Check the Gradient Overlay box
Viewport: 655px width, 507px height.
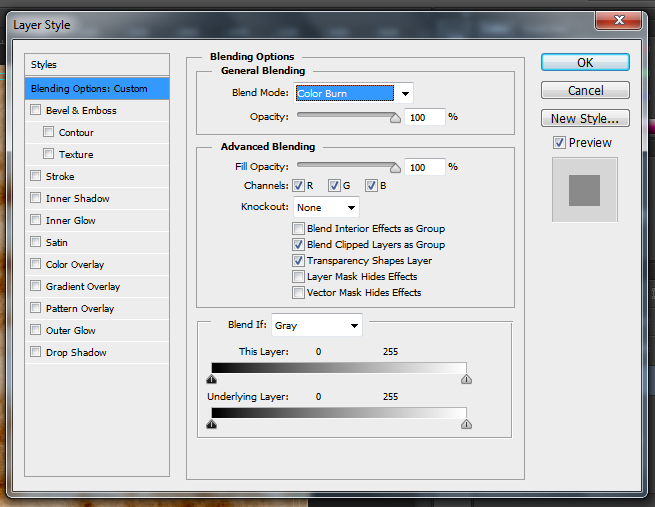pos(36,286)
